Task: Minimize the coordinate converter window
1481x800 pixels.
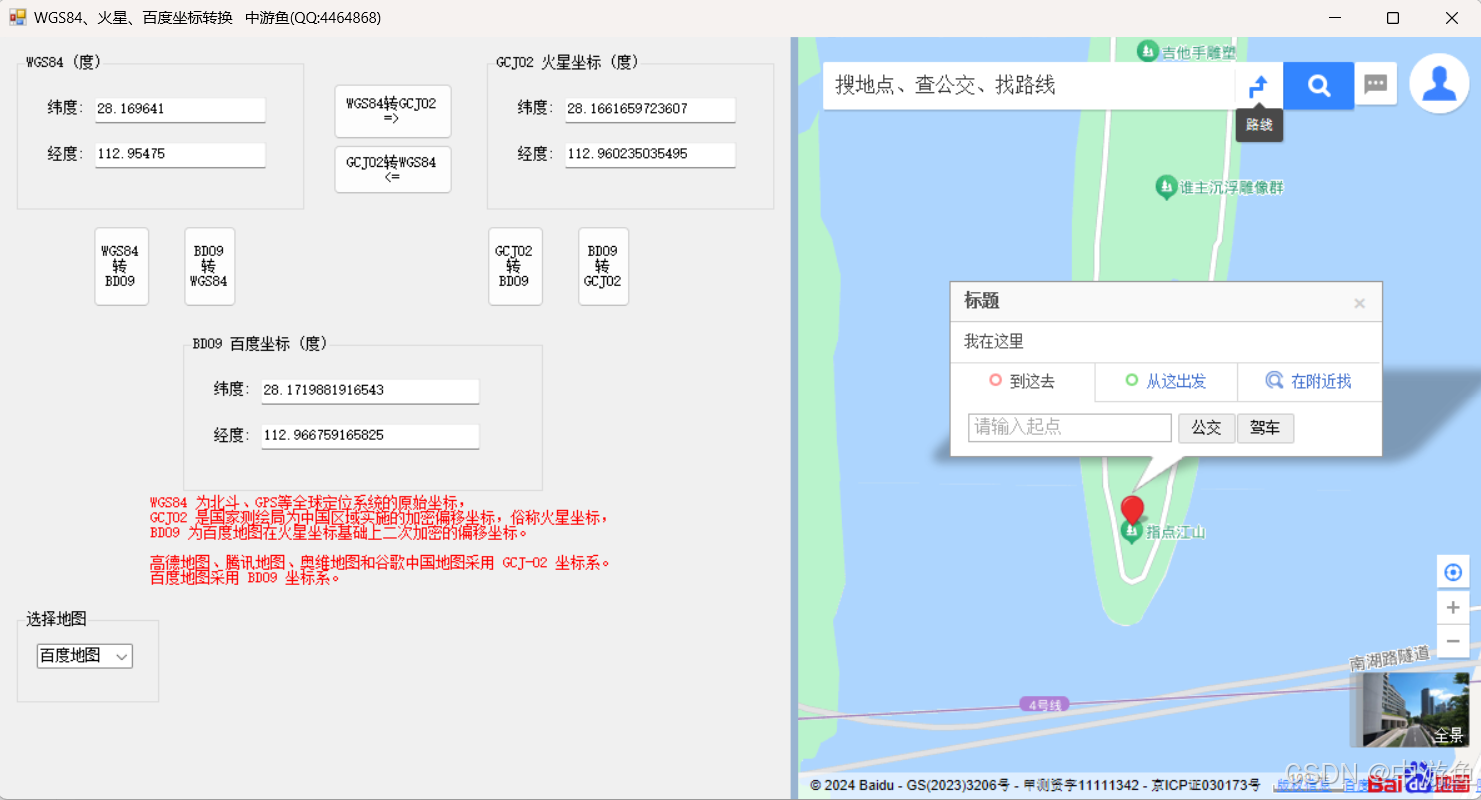Action: pos(1334,18)
